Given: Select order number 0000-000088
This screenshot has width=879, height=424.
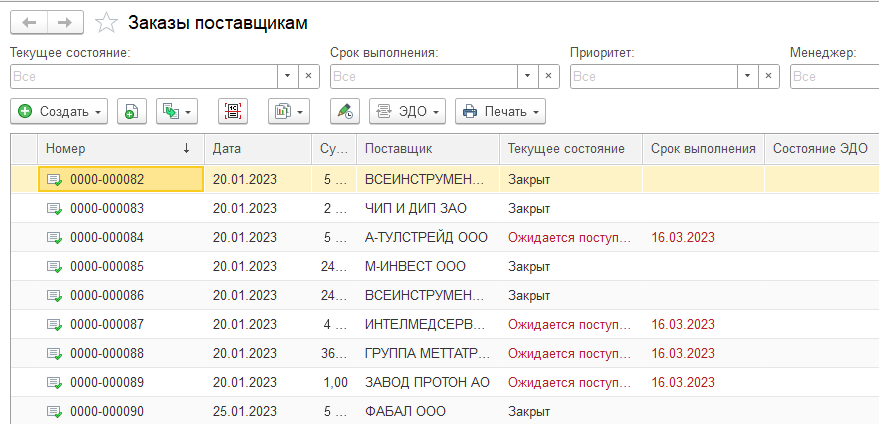Looking at the screenshot, I should [107, 353].
